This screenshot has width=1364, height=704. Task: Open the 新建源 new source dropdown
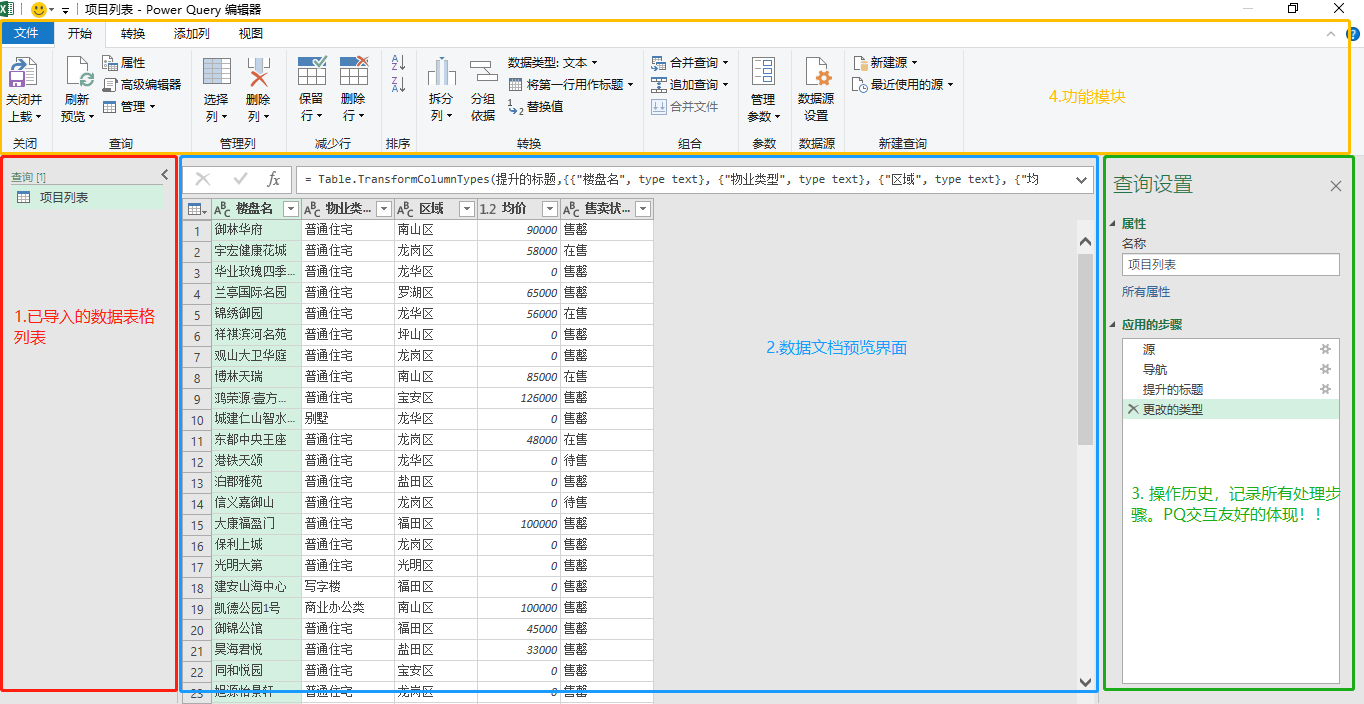(x=888, y=62)
